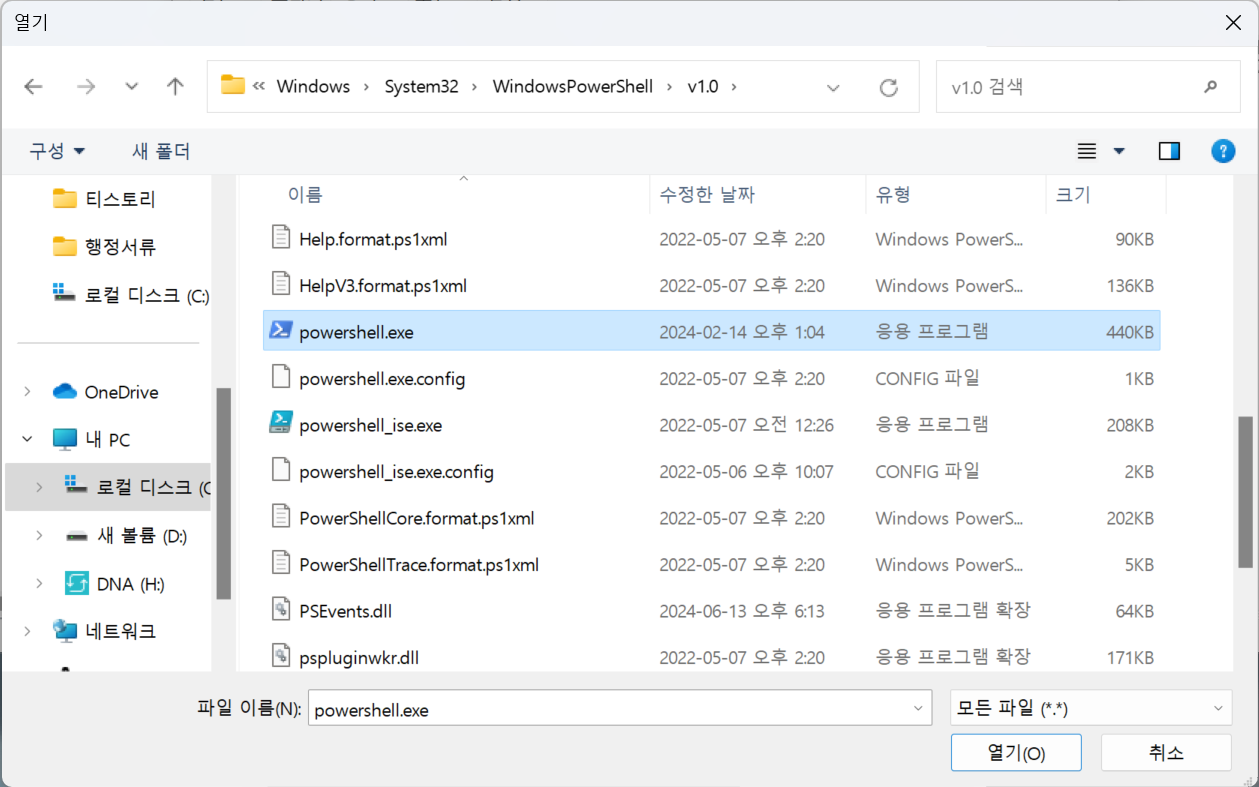1259x787 pixels.
Task: Select 새 볼륨 (D:) drive
Action: (127, 536)
